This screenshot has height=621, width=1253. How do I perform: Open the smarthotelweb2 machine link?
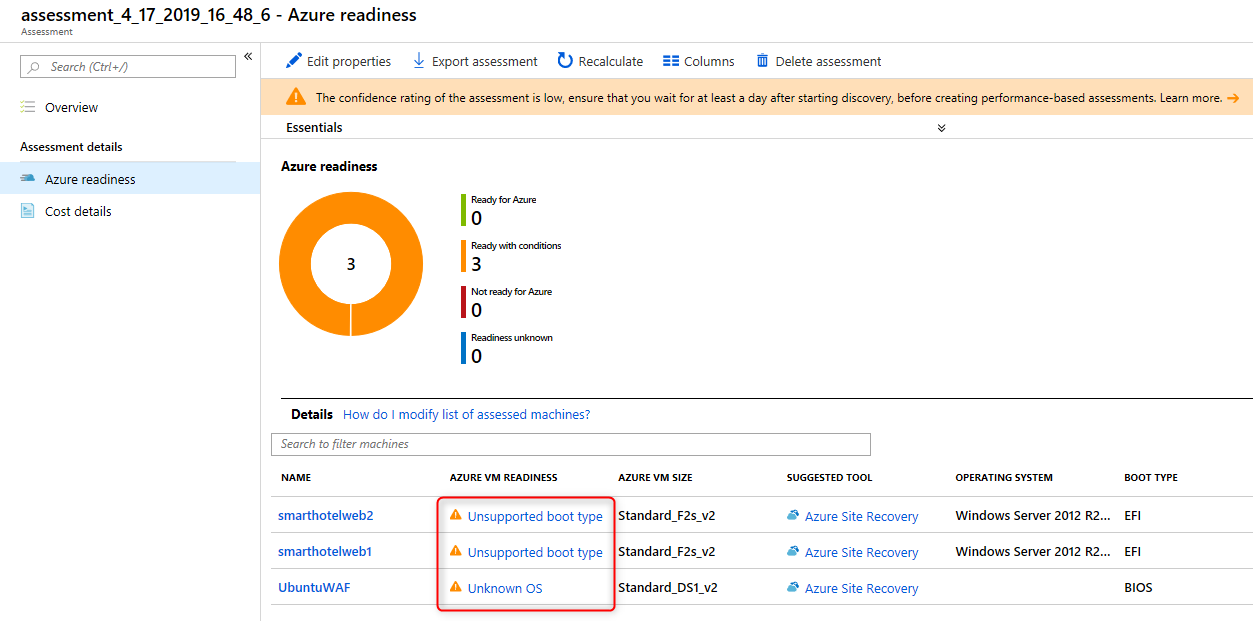pos(326,515)
